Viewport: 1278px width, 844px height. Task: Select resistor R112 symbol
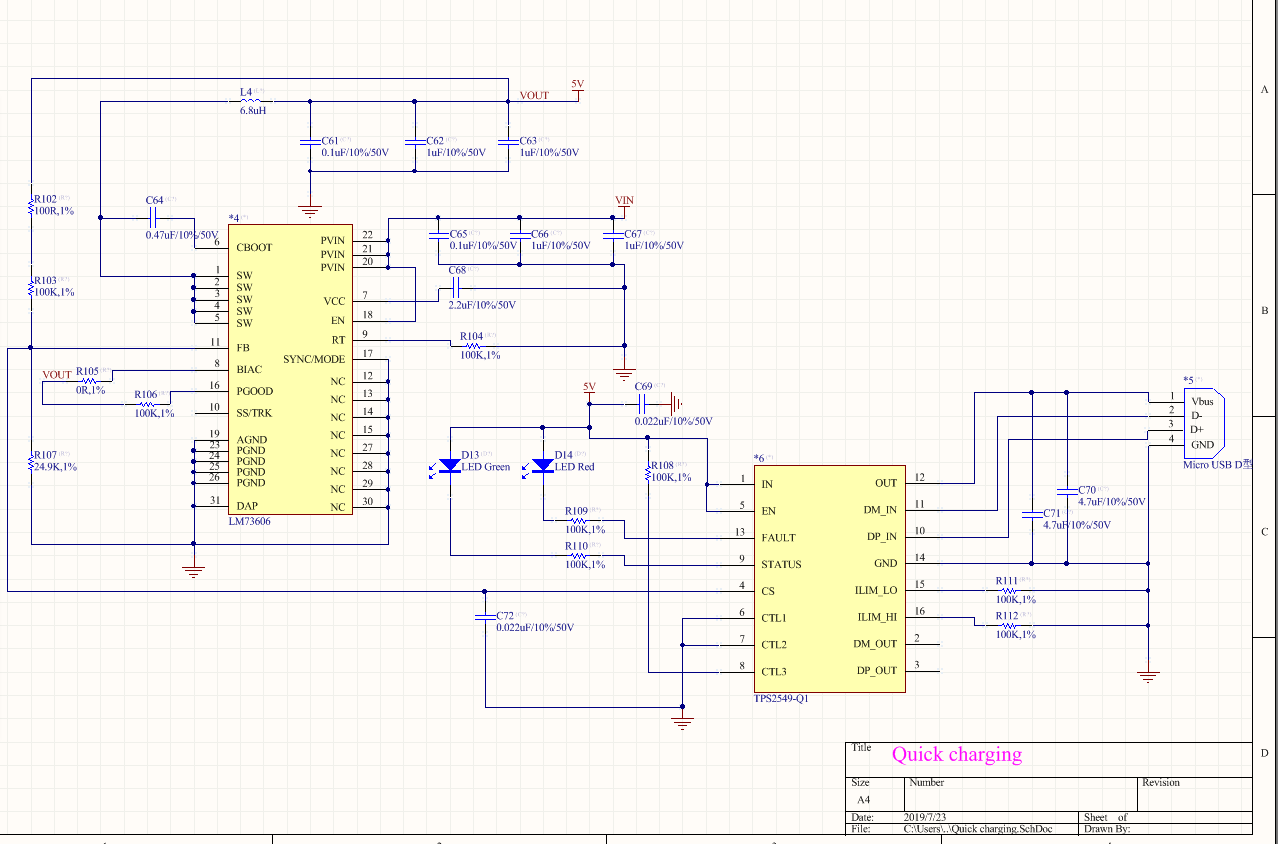[1007, 625]
